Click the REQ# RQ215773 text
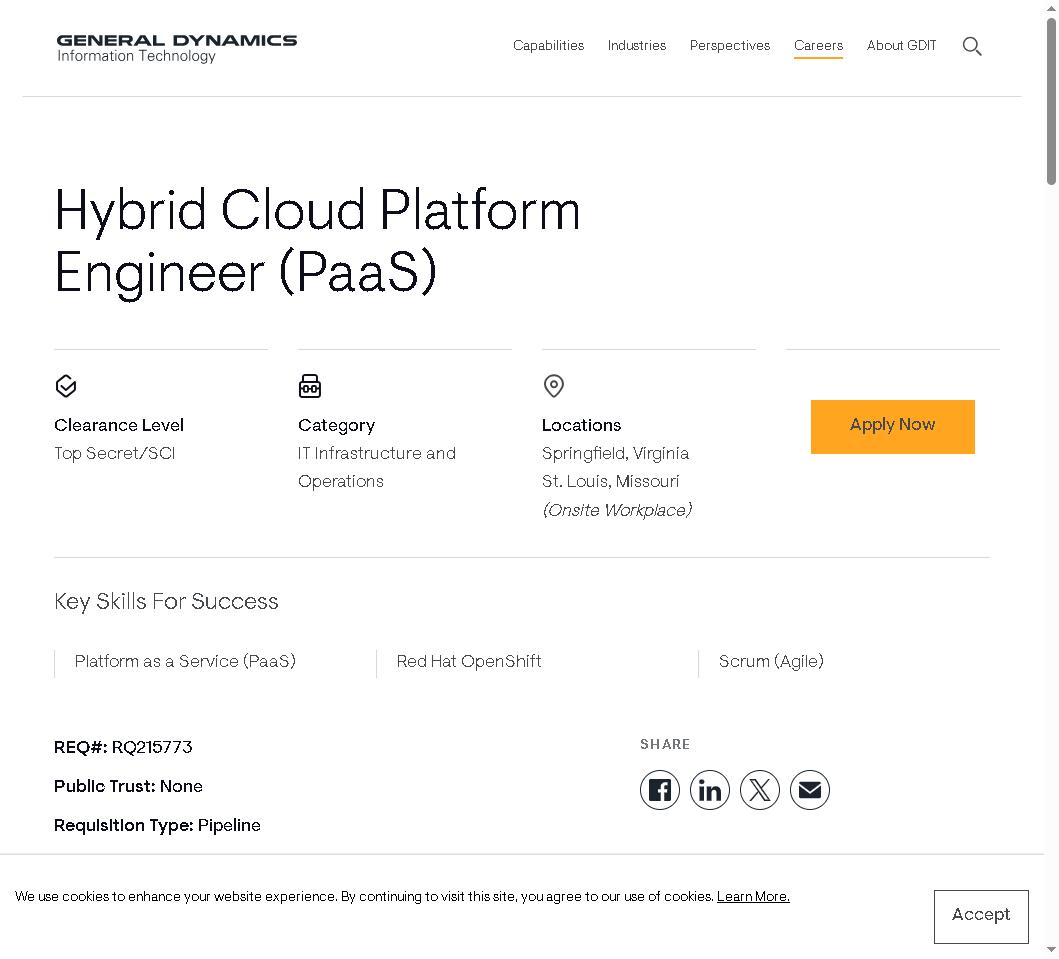 123,747
